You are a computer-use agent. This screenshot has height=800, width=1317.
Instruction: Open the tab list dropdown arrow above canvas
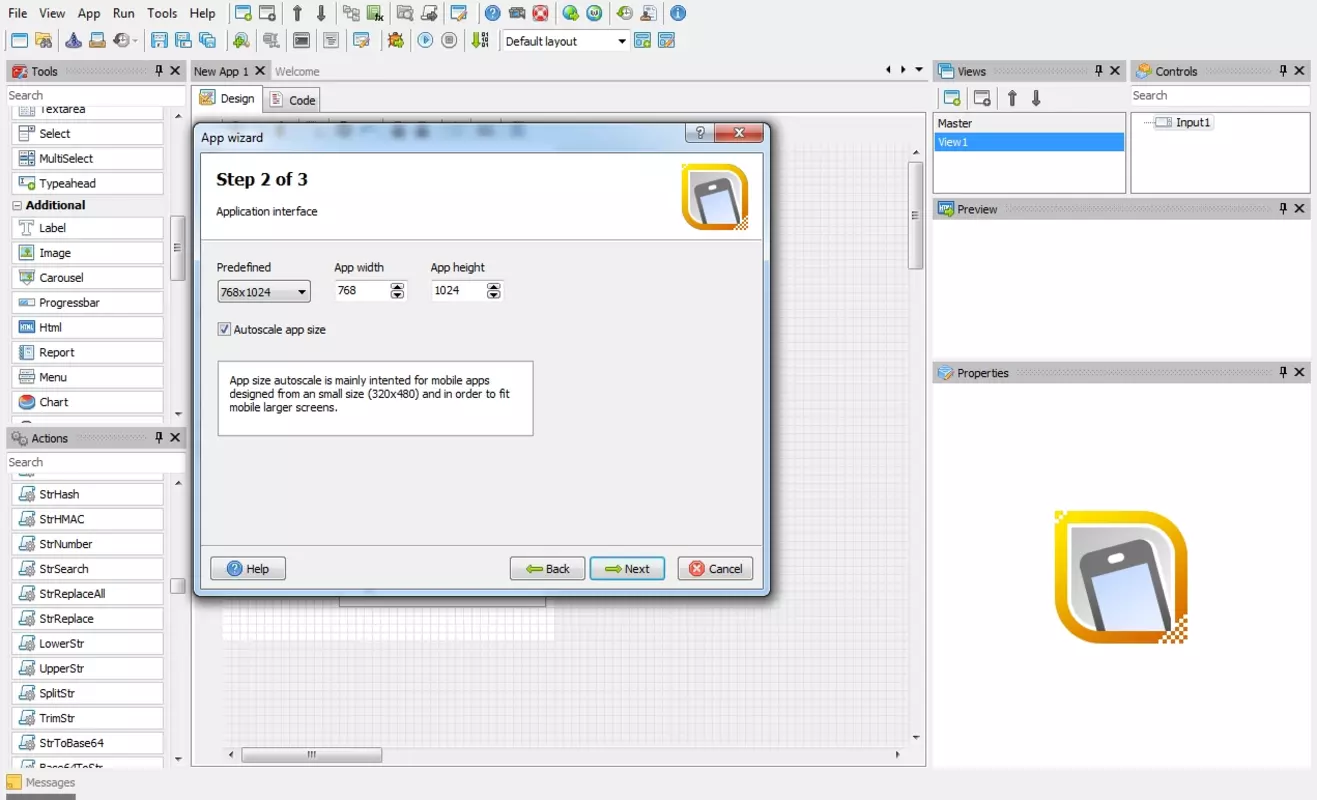point(919,70)
